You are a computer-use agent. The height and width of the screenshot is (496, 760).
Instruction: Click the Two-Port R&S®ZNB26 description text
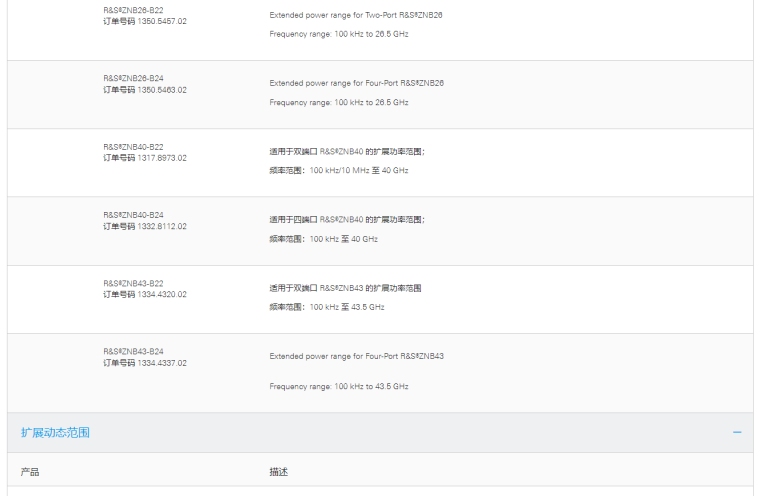tap(355, 15)
